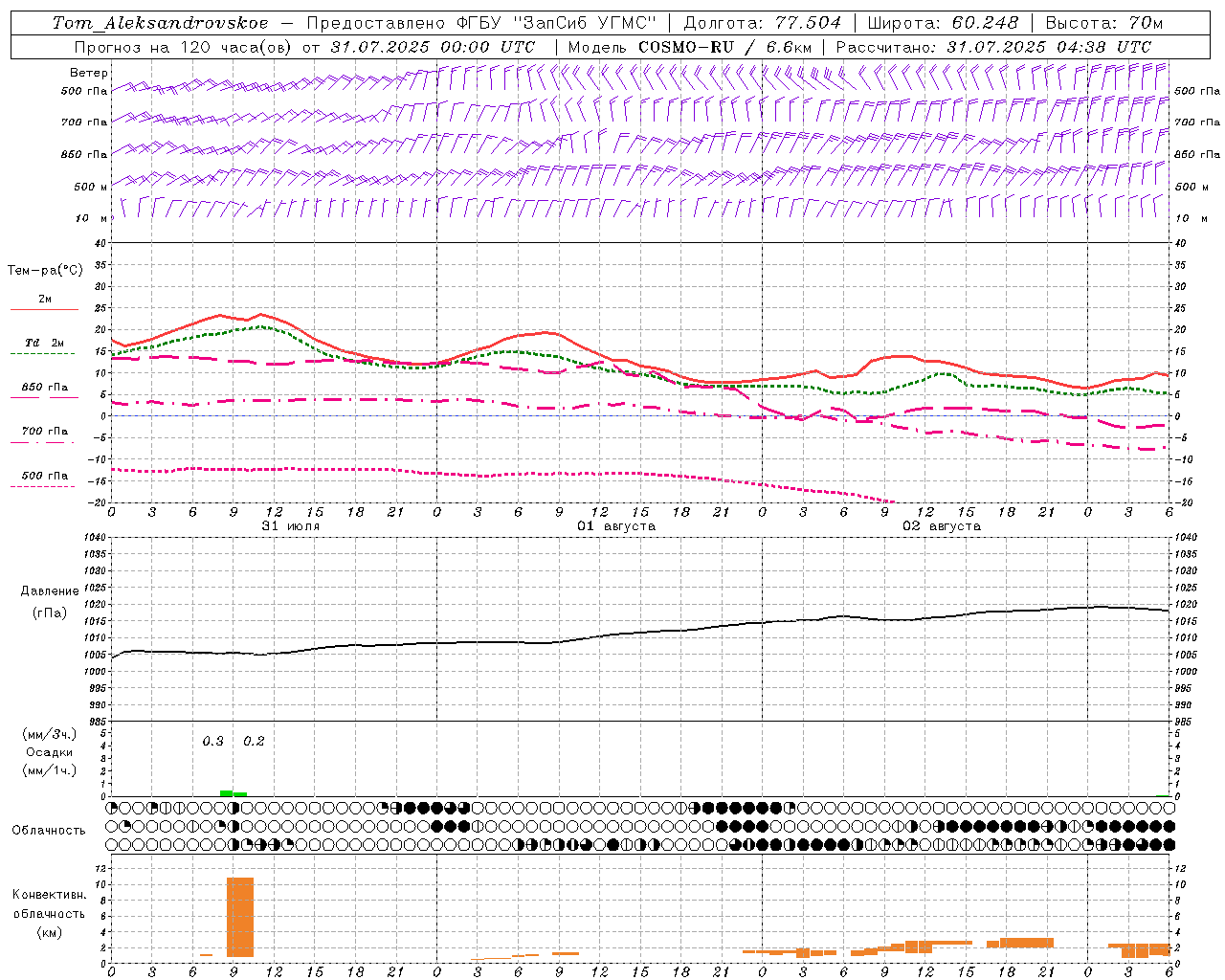
Task: Click the 31 июля date label
Action: 291,526
